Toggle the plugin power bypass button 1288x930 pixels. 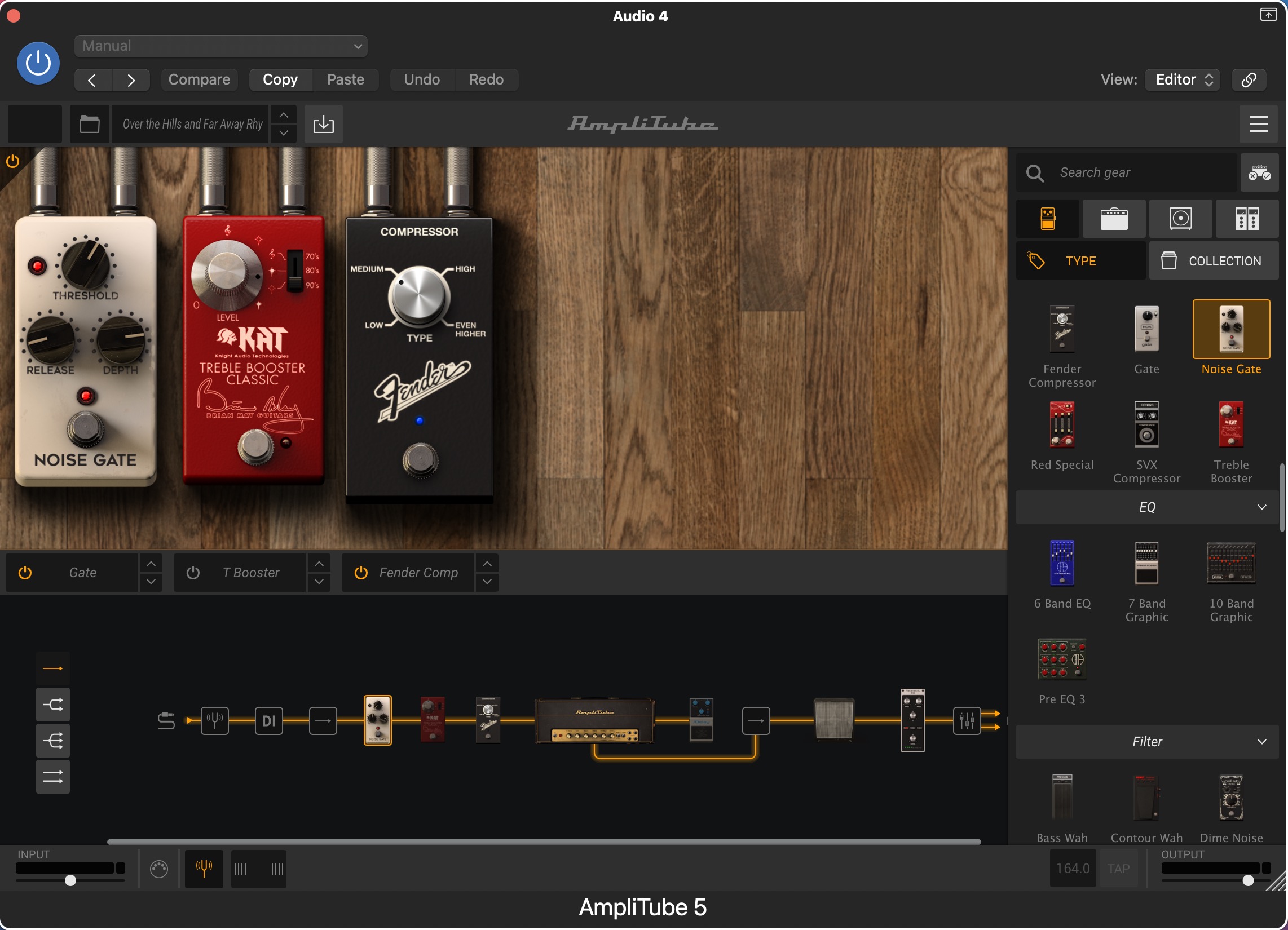pos(38,63)
